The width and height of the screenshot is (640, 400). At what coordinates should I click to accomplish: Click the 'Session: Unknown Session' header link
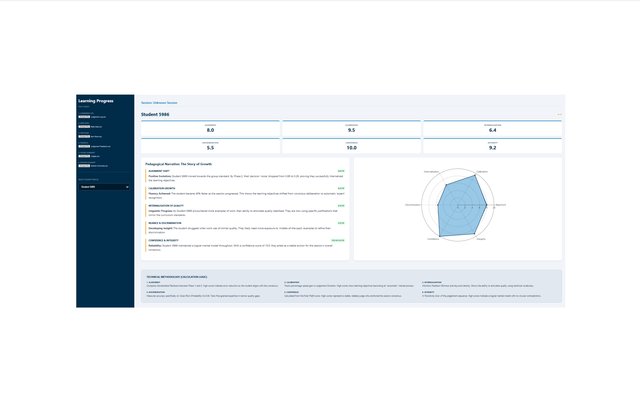tap(159, 103)
